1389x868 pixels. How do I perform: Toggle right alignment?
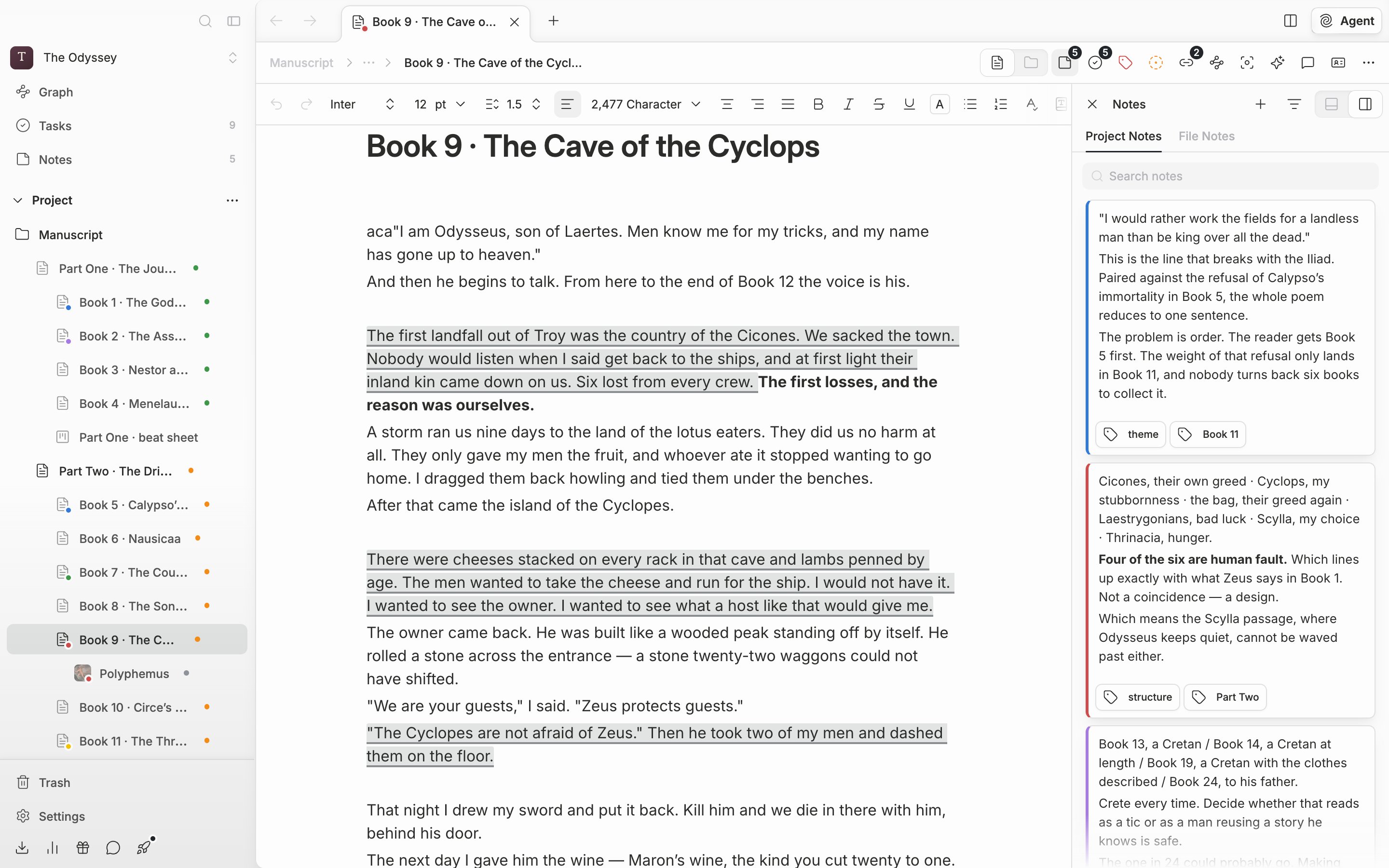click(758, 104)
